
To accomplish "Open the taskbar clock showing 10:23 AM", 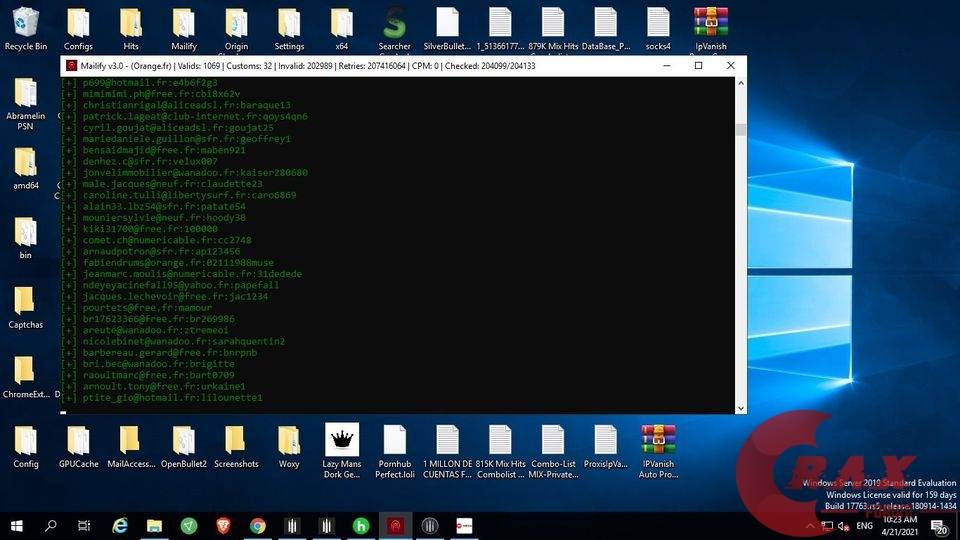I will (900, 526).
